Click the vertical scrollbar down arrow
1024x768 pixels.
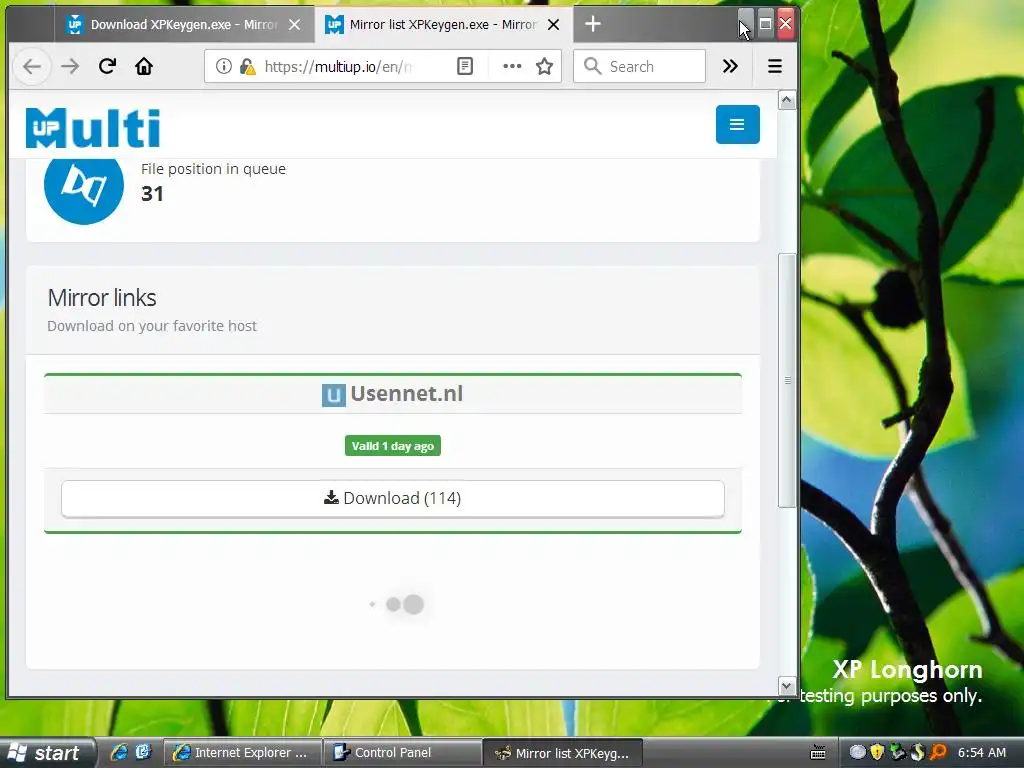(x=787, y=686)
